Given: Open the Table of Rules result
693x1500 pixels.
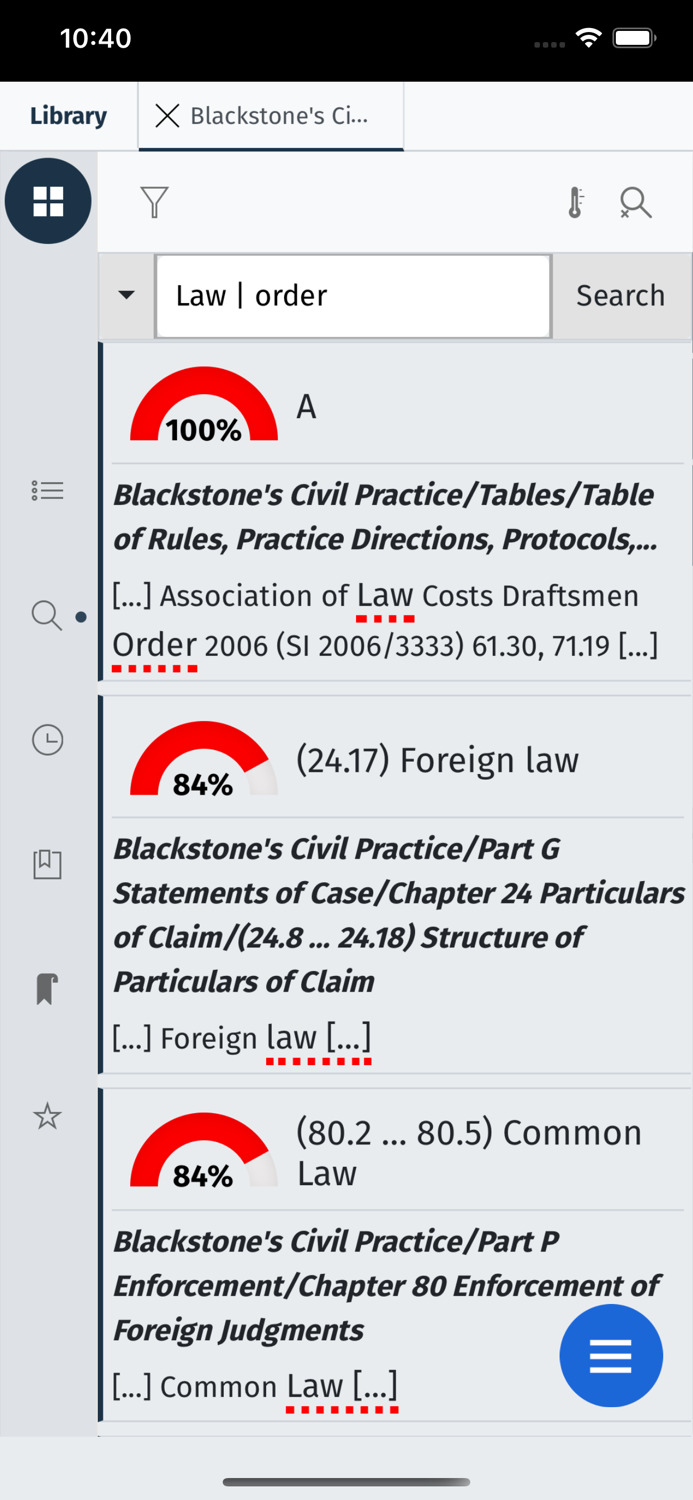Looking at the screenshot, I should 385,516.
